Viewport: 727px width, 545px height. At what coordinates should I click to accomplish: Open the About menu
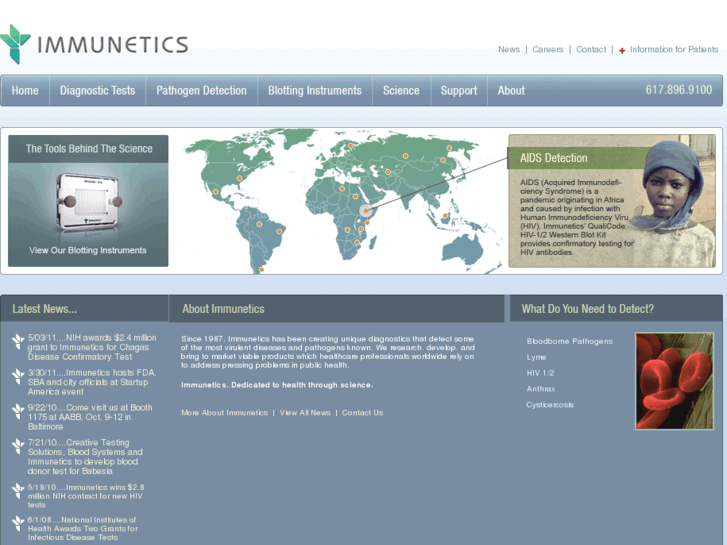click(x=511, y=90)
